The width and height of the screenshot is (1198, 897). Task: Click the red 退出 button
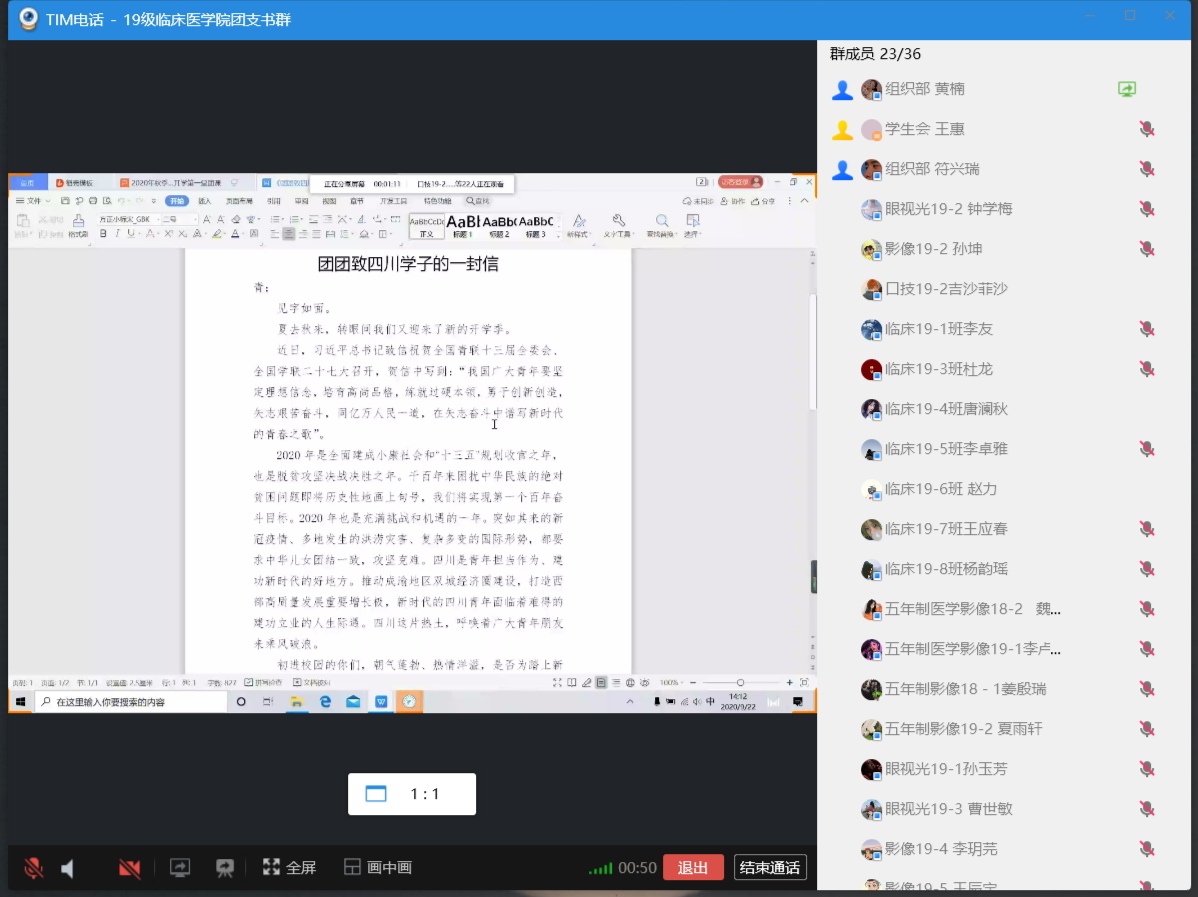pos(692,868)
